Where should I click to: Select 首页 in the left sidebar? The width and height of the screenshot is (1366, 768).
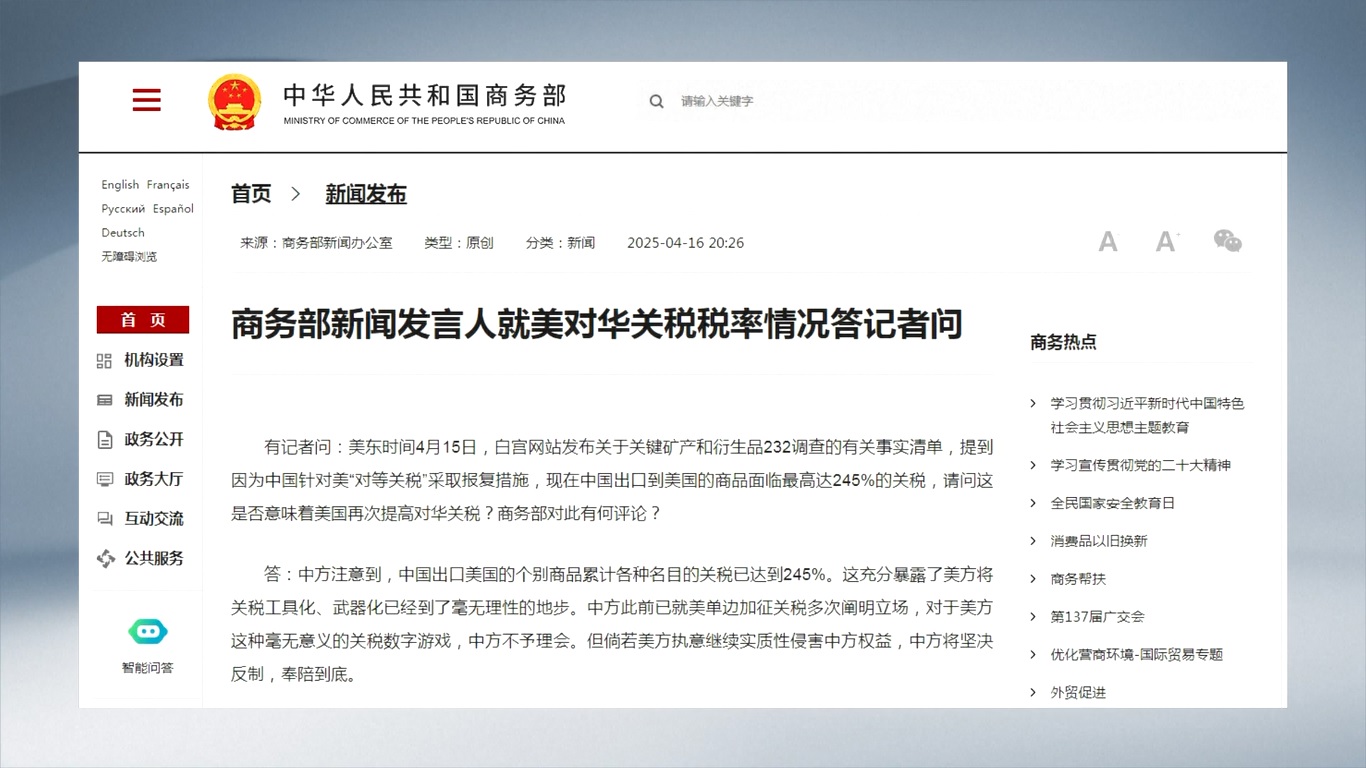pyautogui.click(x=143, y=320)
